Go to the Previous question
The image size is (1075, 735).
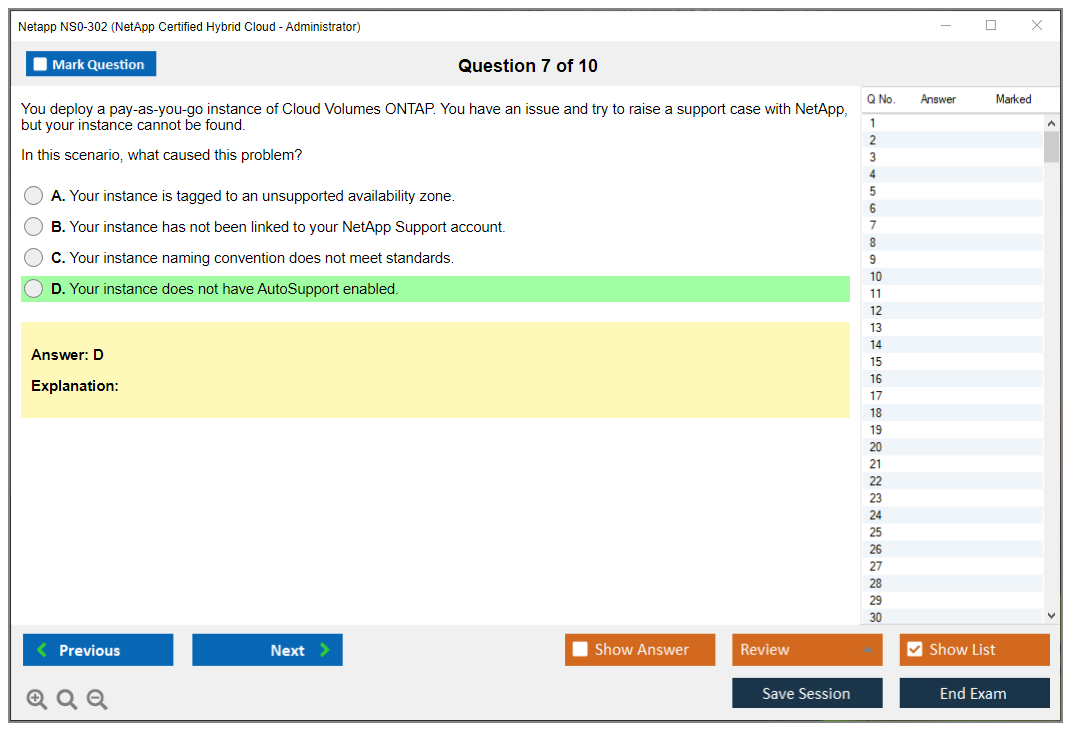coord(98,650)
